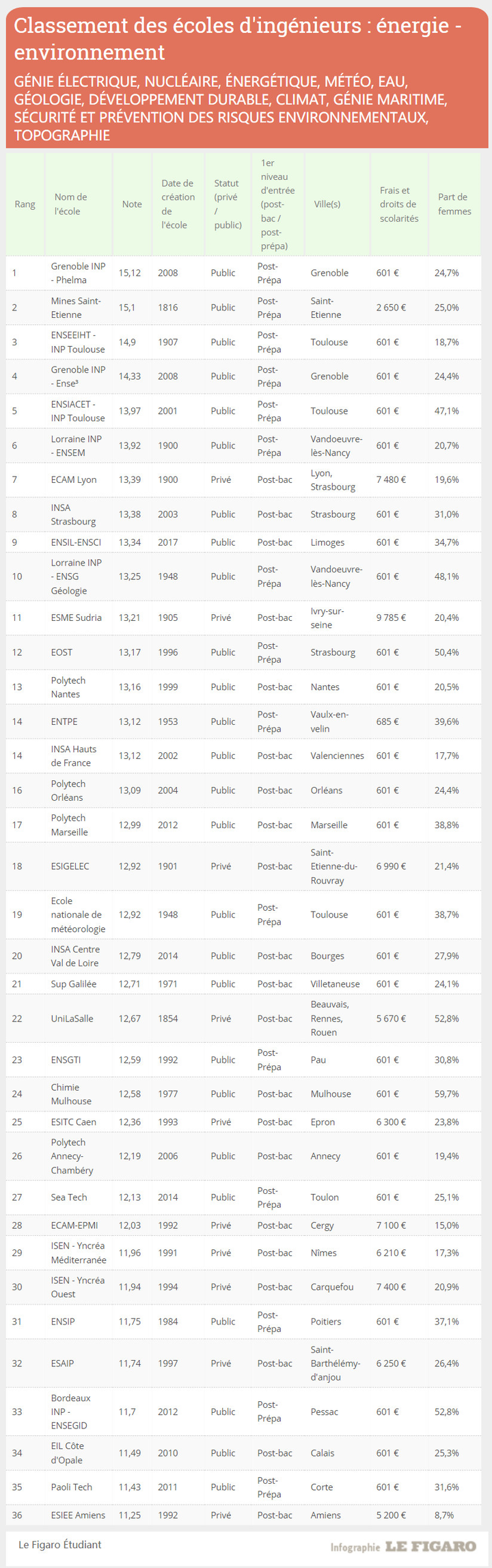Click the "ESIEE Amiens" school name
Viewport: 492px width, 1568px height.
78,1515
